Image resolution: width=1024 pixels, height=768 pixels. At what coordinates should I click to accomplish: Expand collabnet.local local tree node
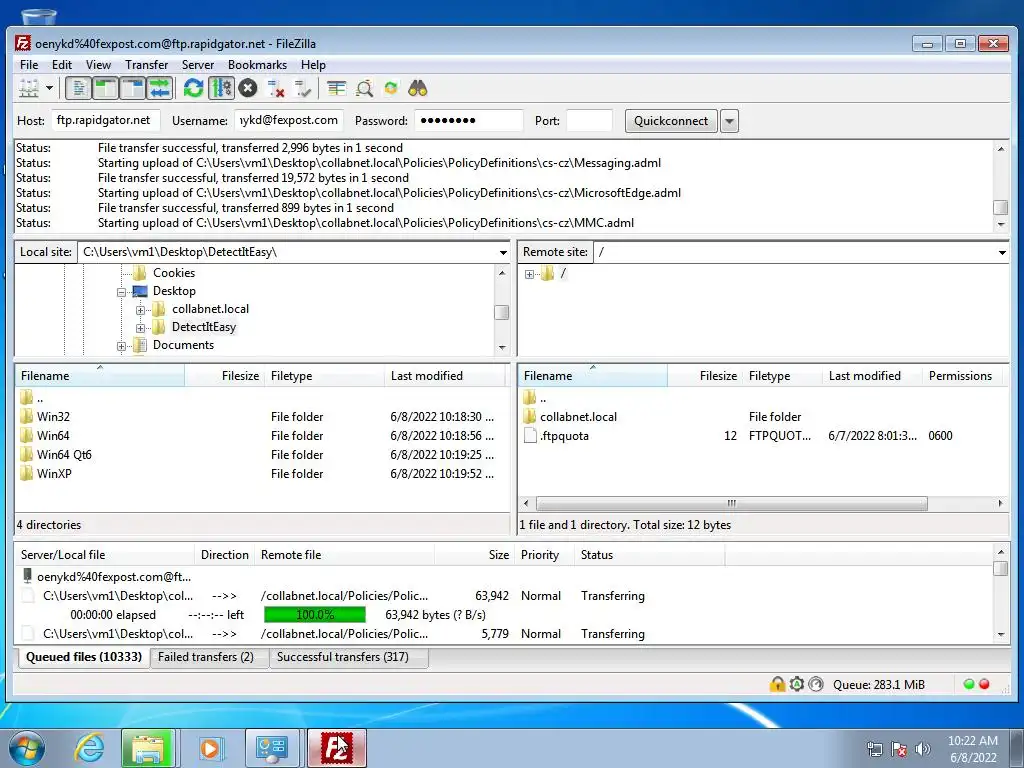coord(140,310)
